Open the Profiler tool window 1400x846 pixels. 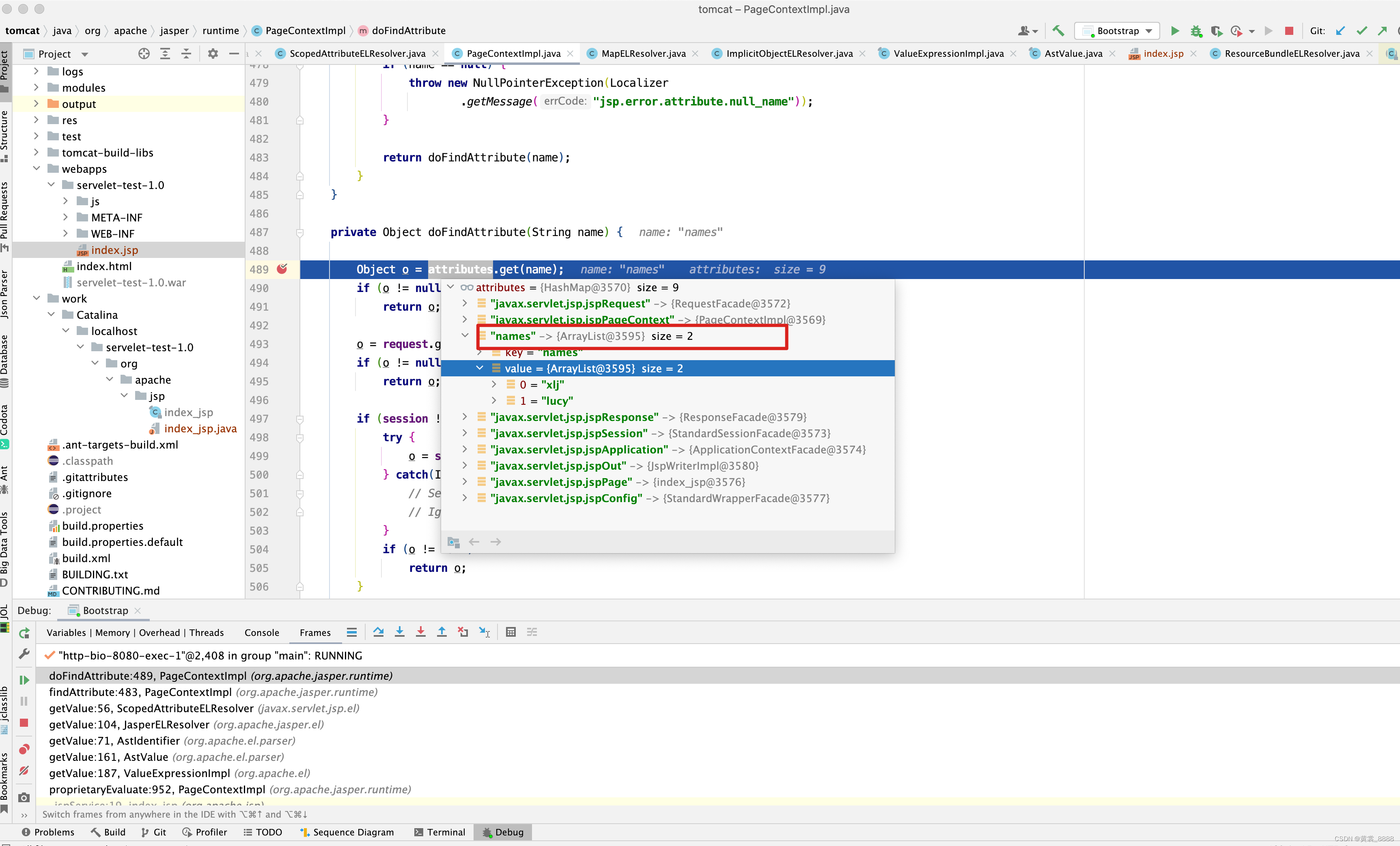point(205,832)
